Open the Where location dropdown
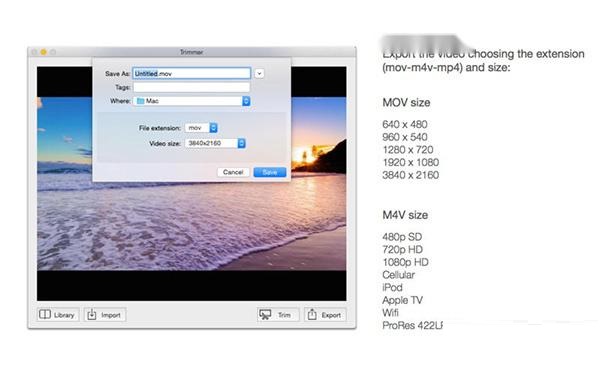 191,101
